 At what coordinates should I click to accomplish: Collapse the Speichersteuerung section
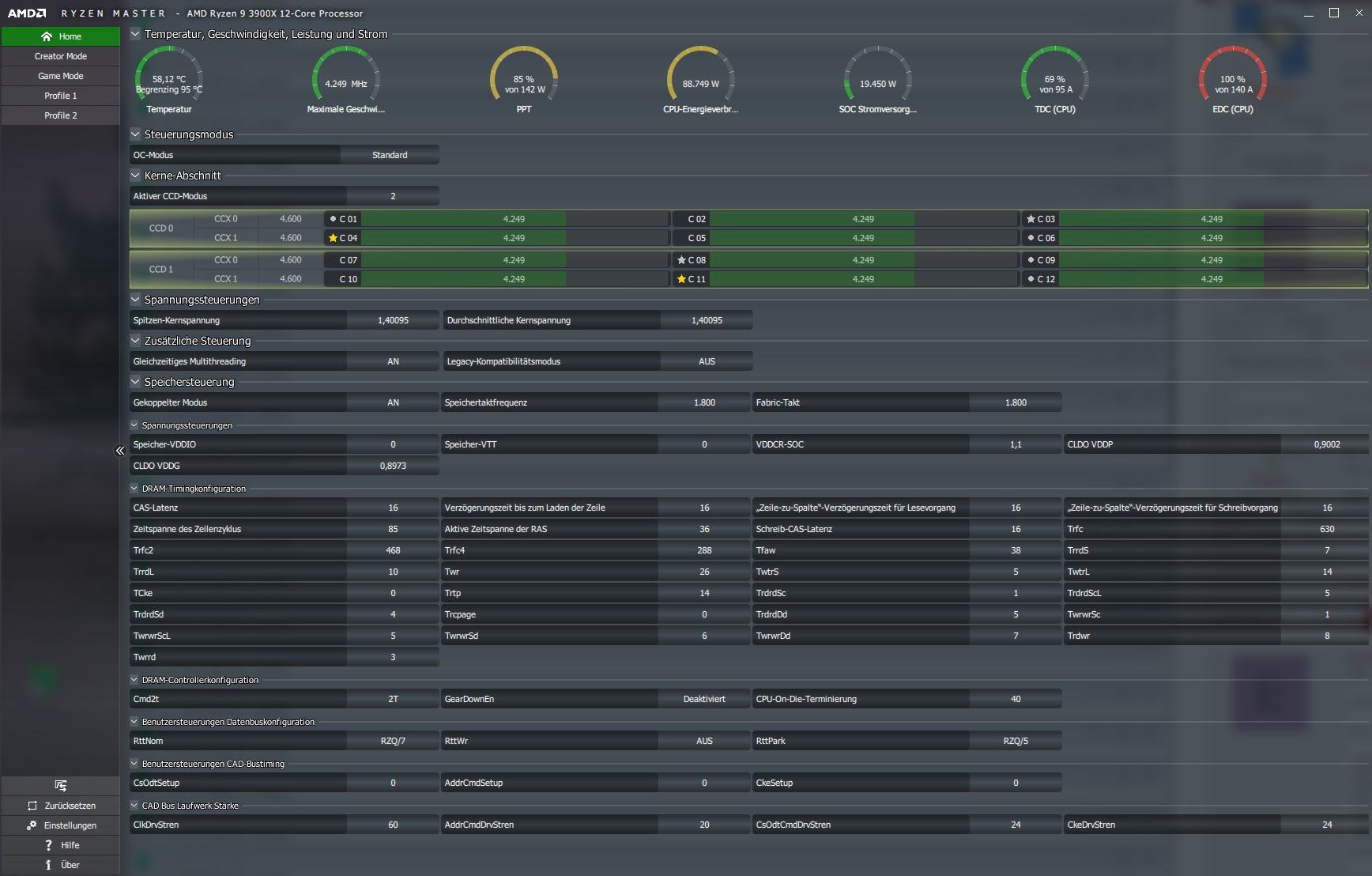[x=135, y=382]
